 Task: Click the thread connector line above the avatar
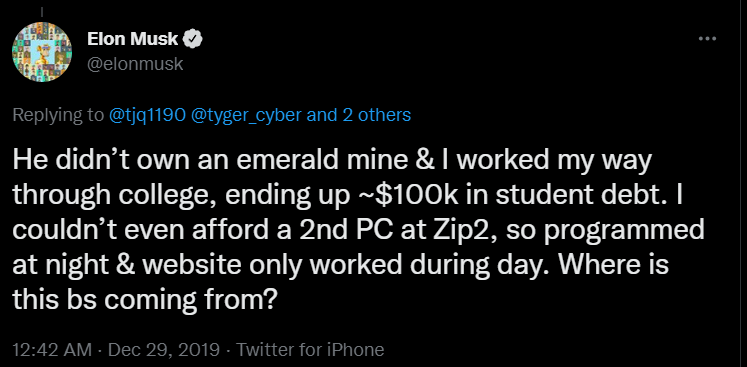tap(41, 11)
